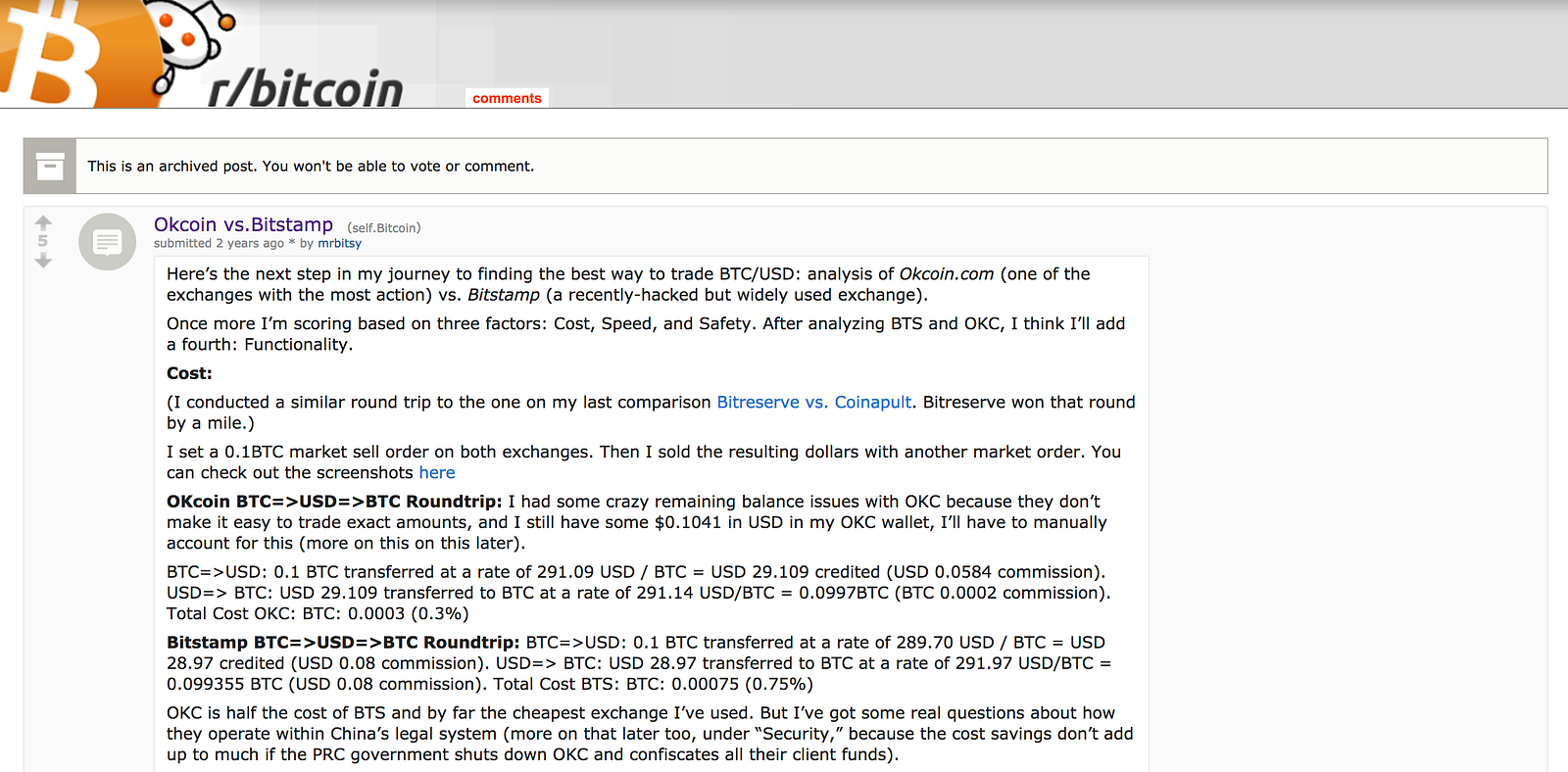Click the Reddit alien snoo logo
This screenshot has width=1568, height=772.
pyautogui.click(x=191, y=47)
